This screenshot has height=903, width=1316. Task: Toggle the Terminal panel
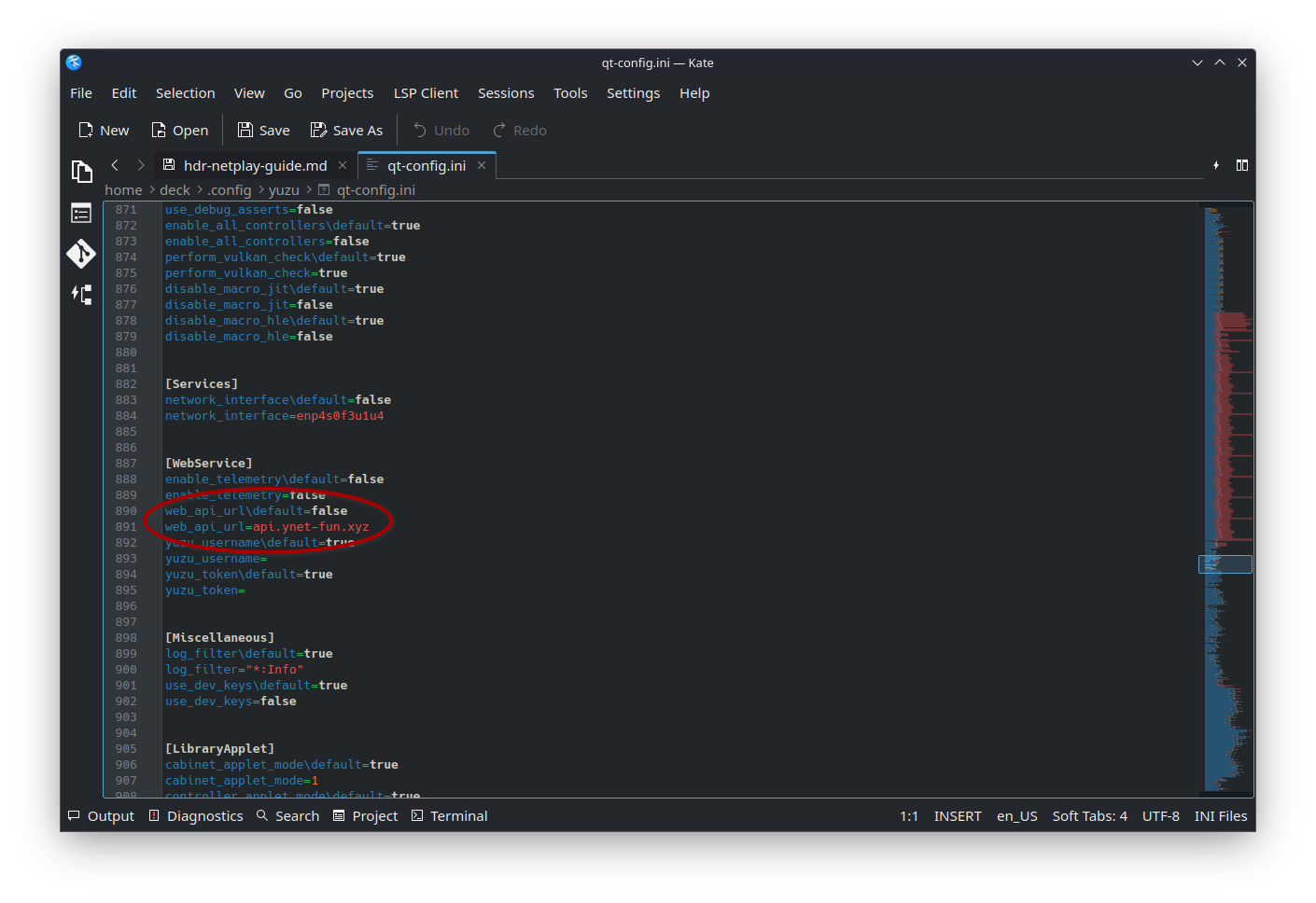(449, 816)
